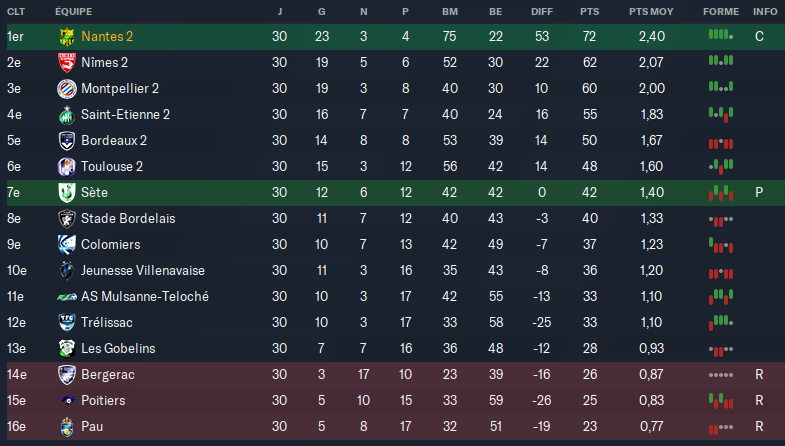
Task: Click the Bordeaux 2 club badge
Action: (x=66, y=140)
